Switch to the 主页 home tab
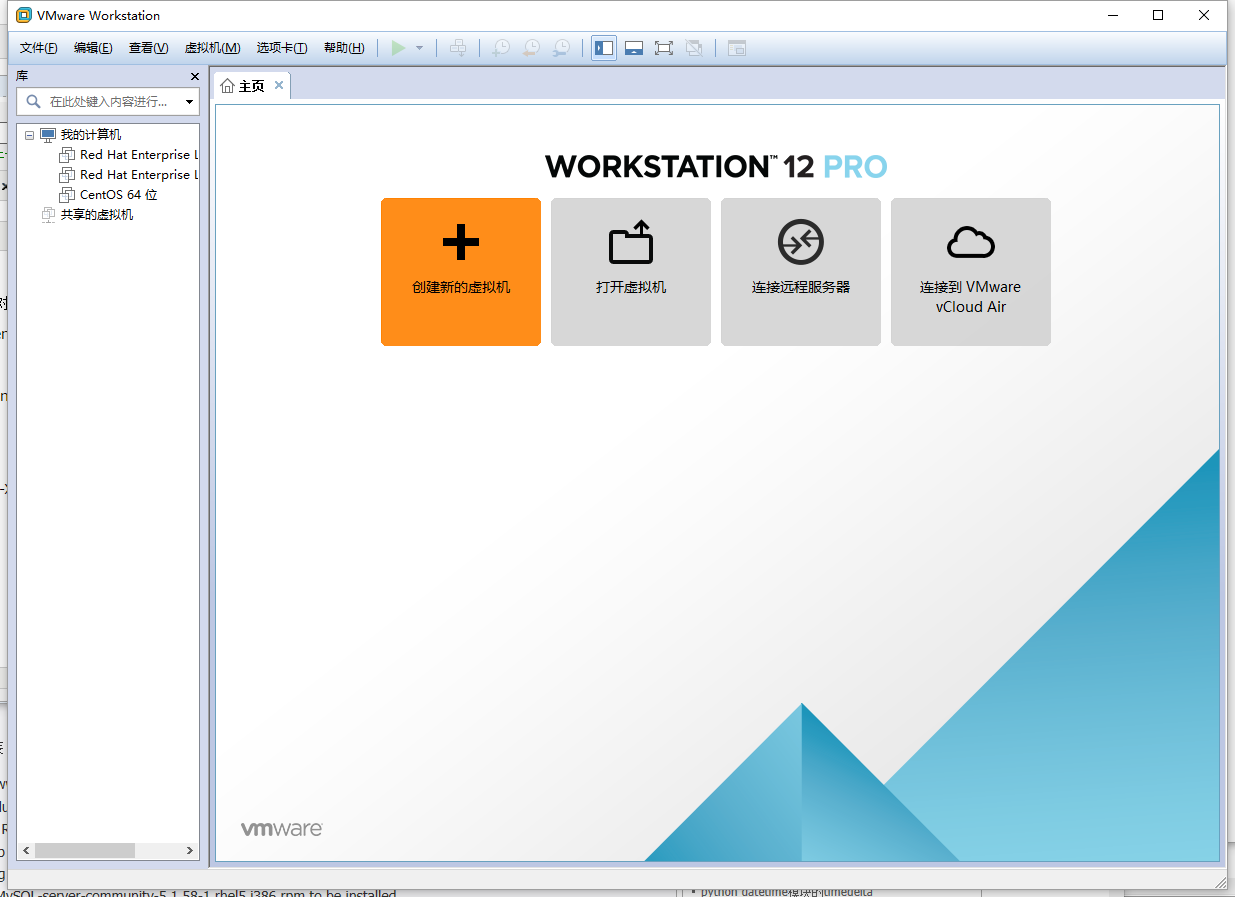The height and width of the screenshot is (897, 1235). [x=252, y=86]
